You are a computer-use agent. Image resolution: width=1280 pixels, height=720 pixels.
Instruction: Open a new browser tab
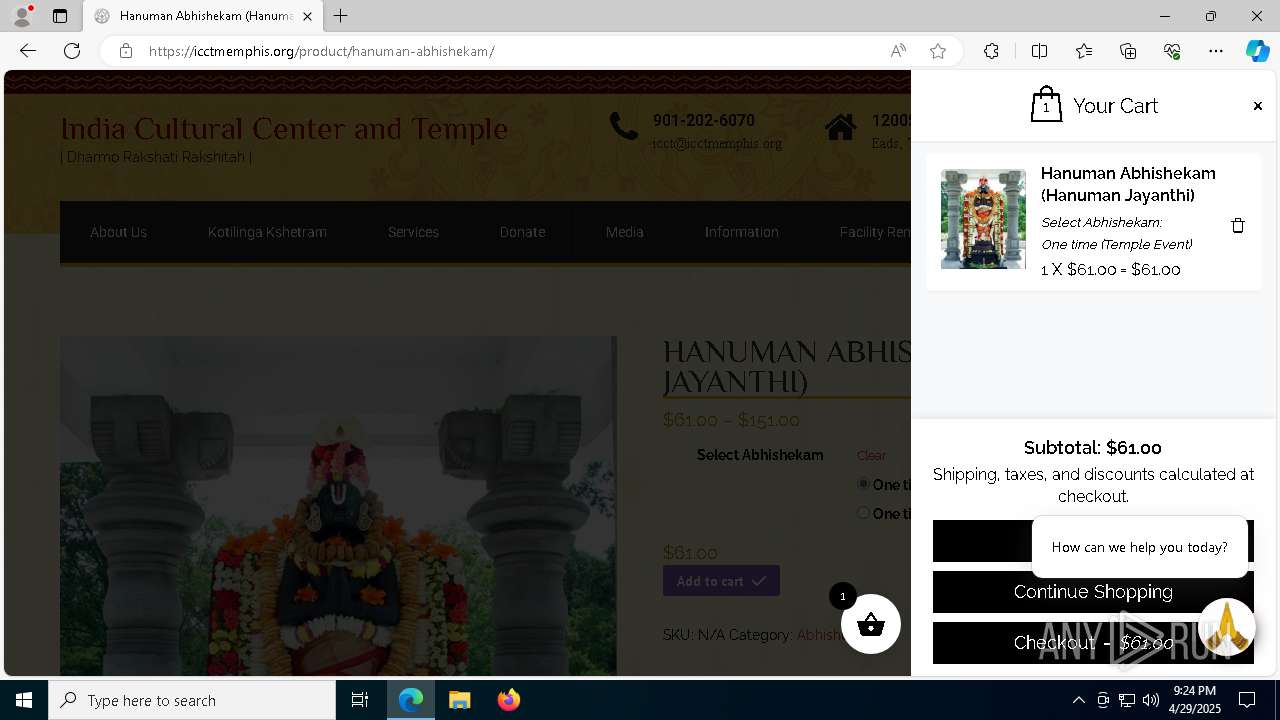click(x=341, y=16)
